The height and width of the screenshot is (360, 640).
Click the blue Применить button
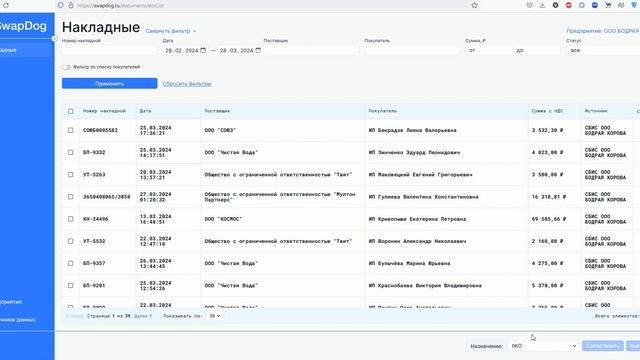[109, 83]
